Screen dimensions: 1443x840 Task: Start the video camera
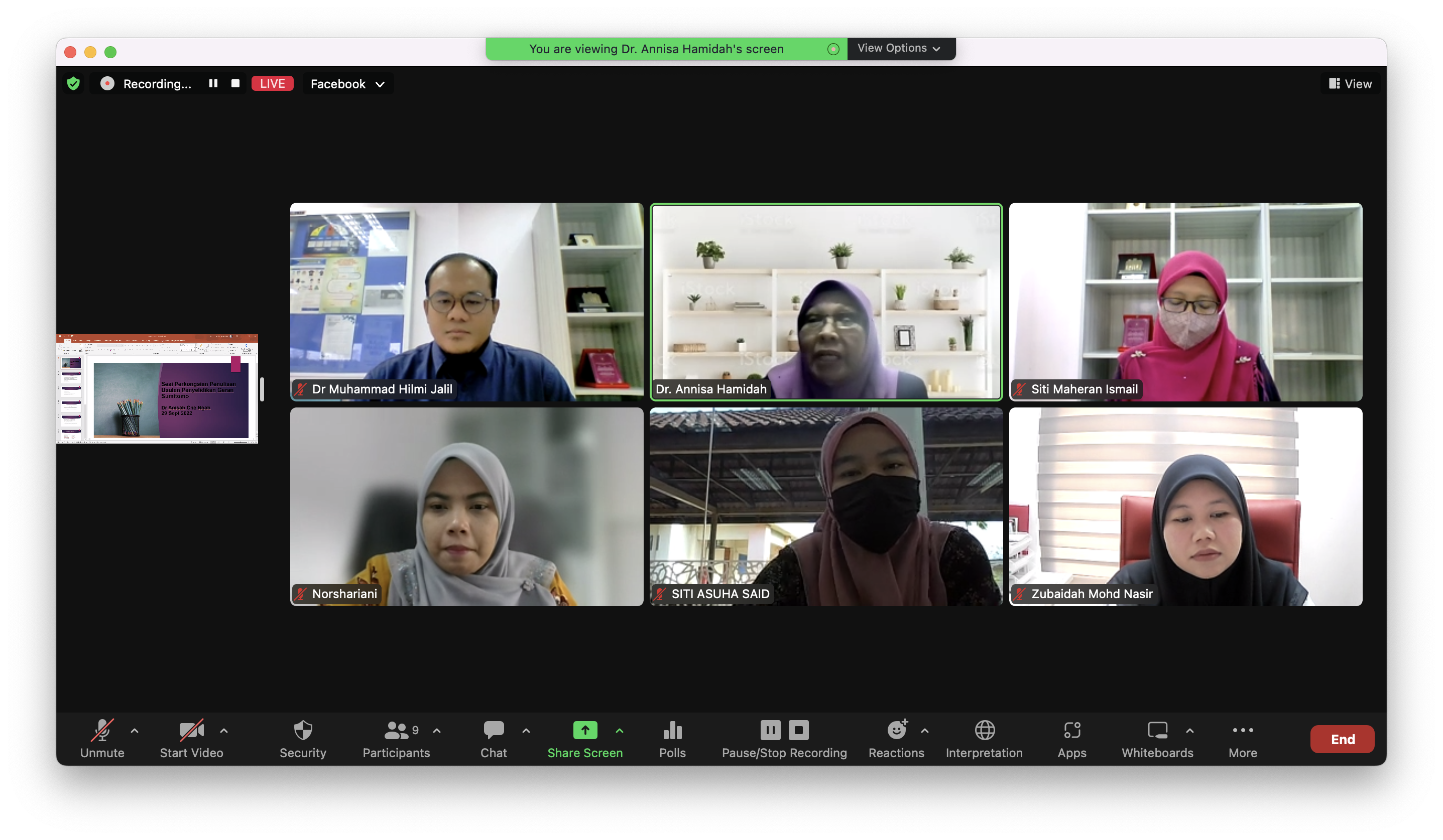coord(191,731)
